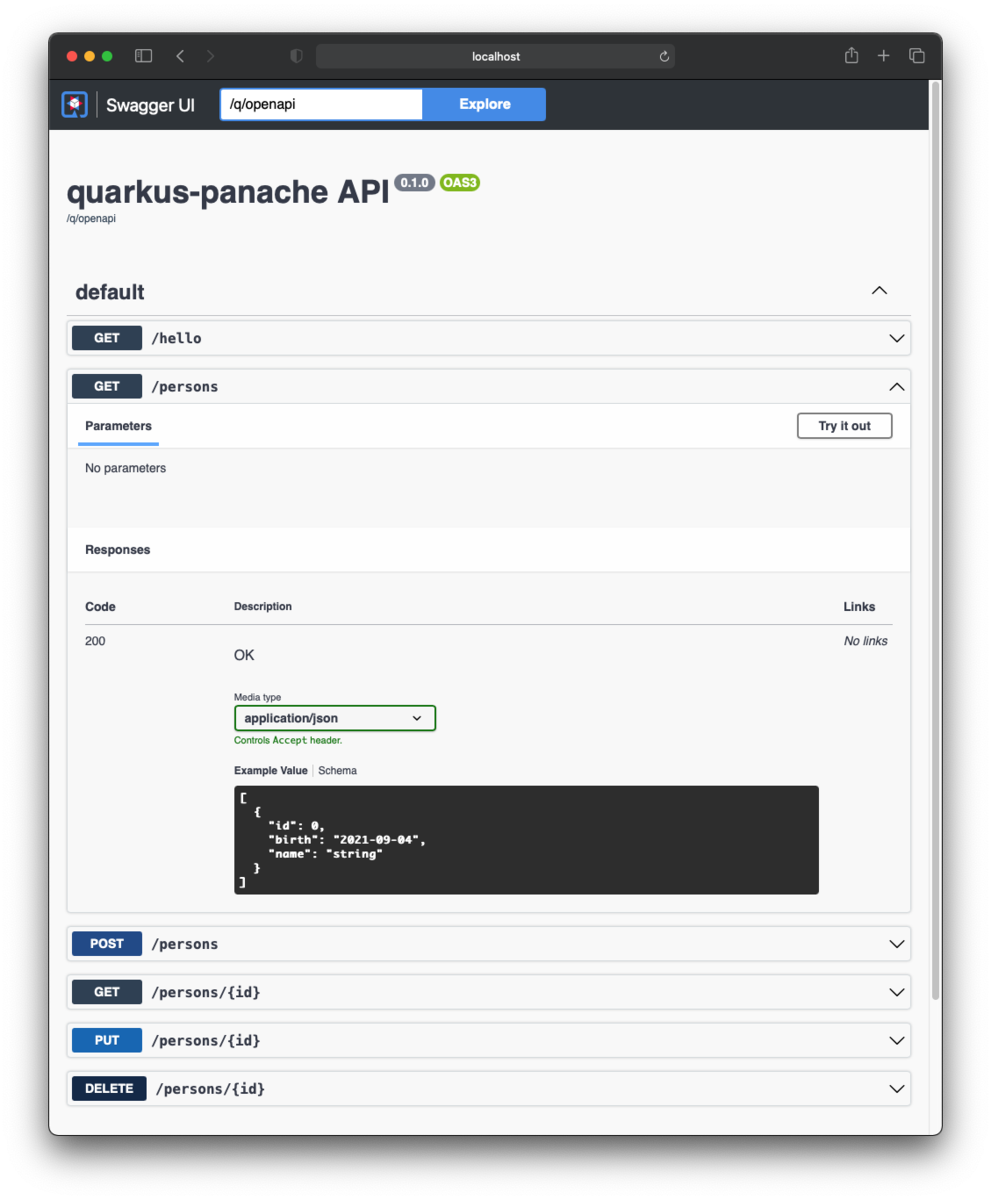Viewport: 991px width, 1200px height.
Task: Click the privacy shield icon
Action: [x=296, y=56]
